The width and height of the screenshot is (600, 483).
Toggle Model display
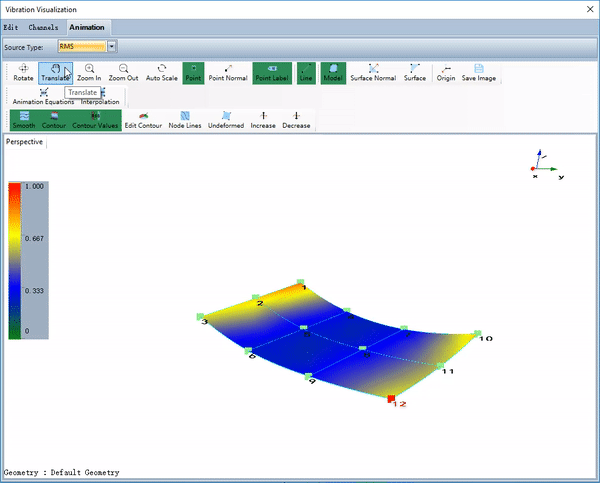click(333, 73)
